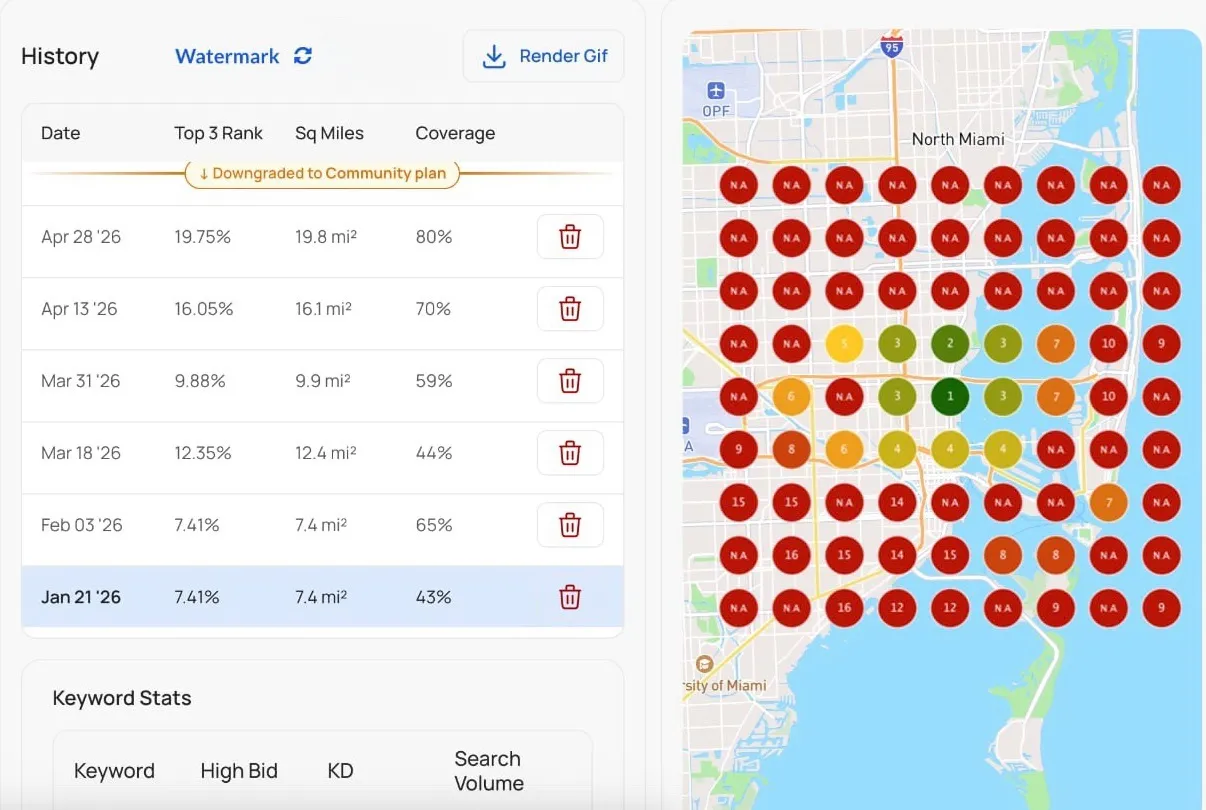Screen dimensions: 1206x810
Task: Click the 19.8 mi² area value
Action: (x=326, y=237)
